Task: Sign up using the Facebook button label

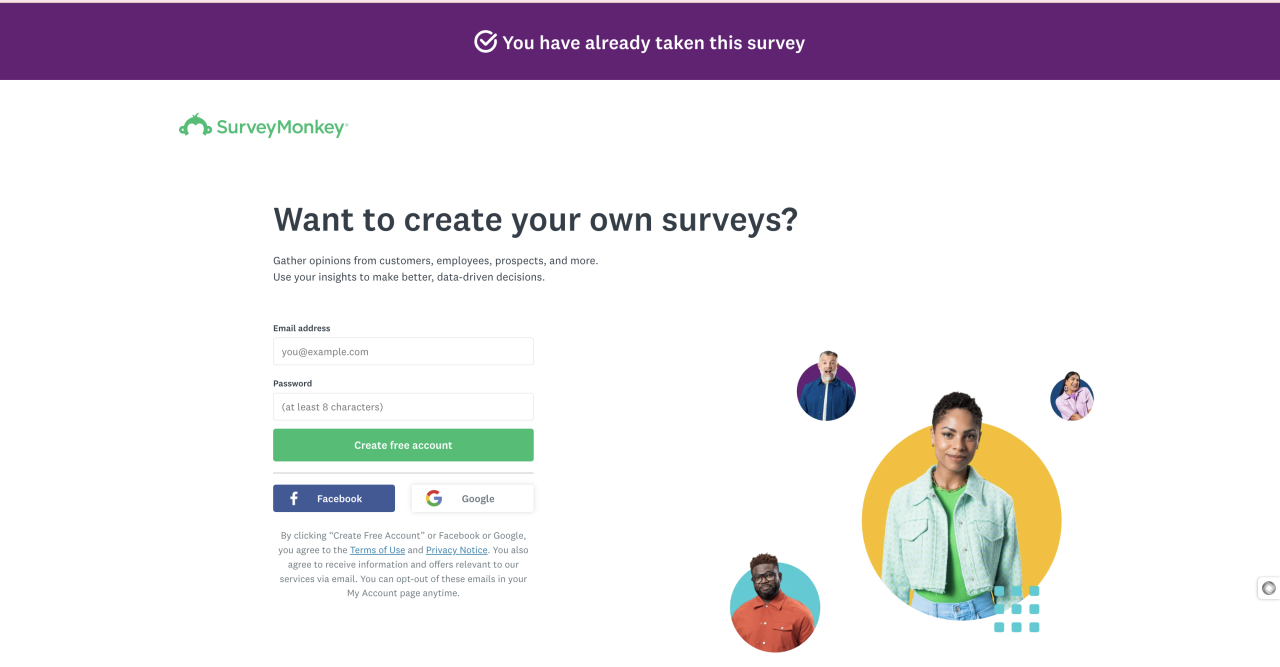Action: (x=339, y=498)
